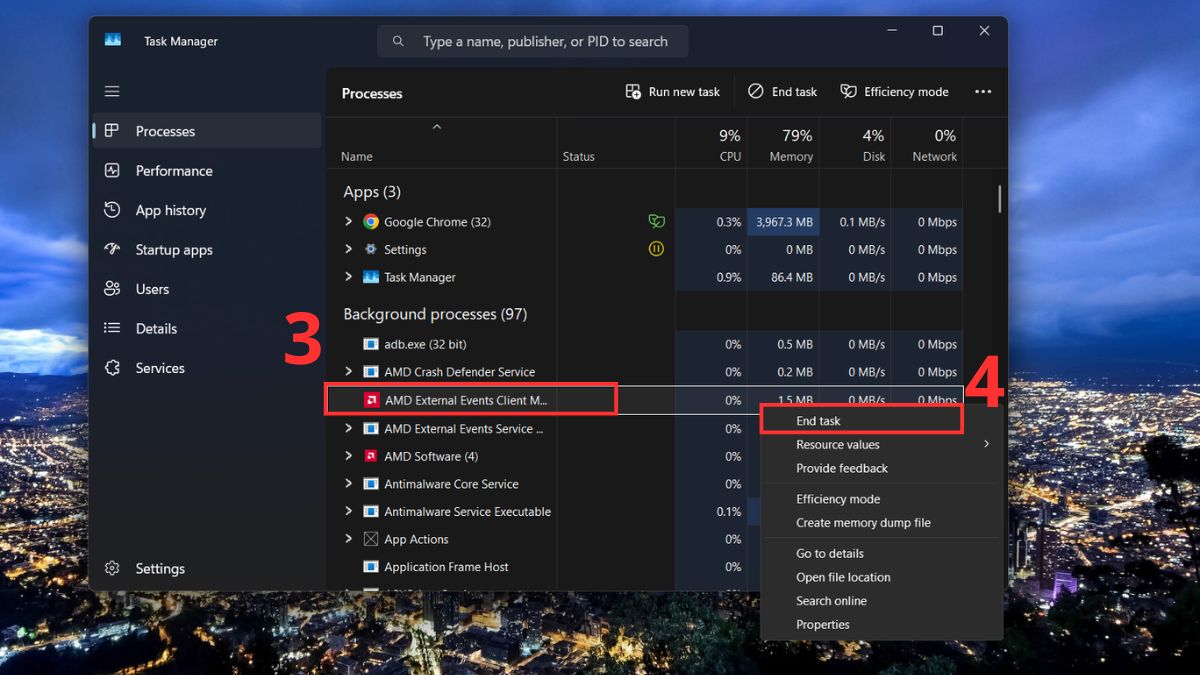1200x675 pixels.
Task: Click Chrome's 3,967.3 MB memory value
Action: (784, 222)
